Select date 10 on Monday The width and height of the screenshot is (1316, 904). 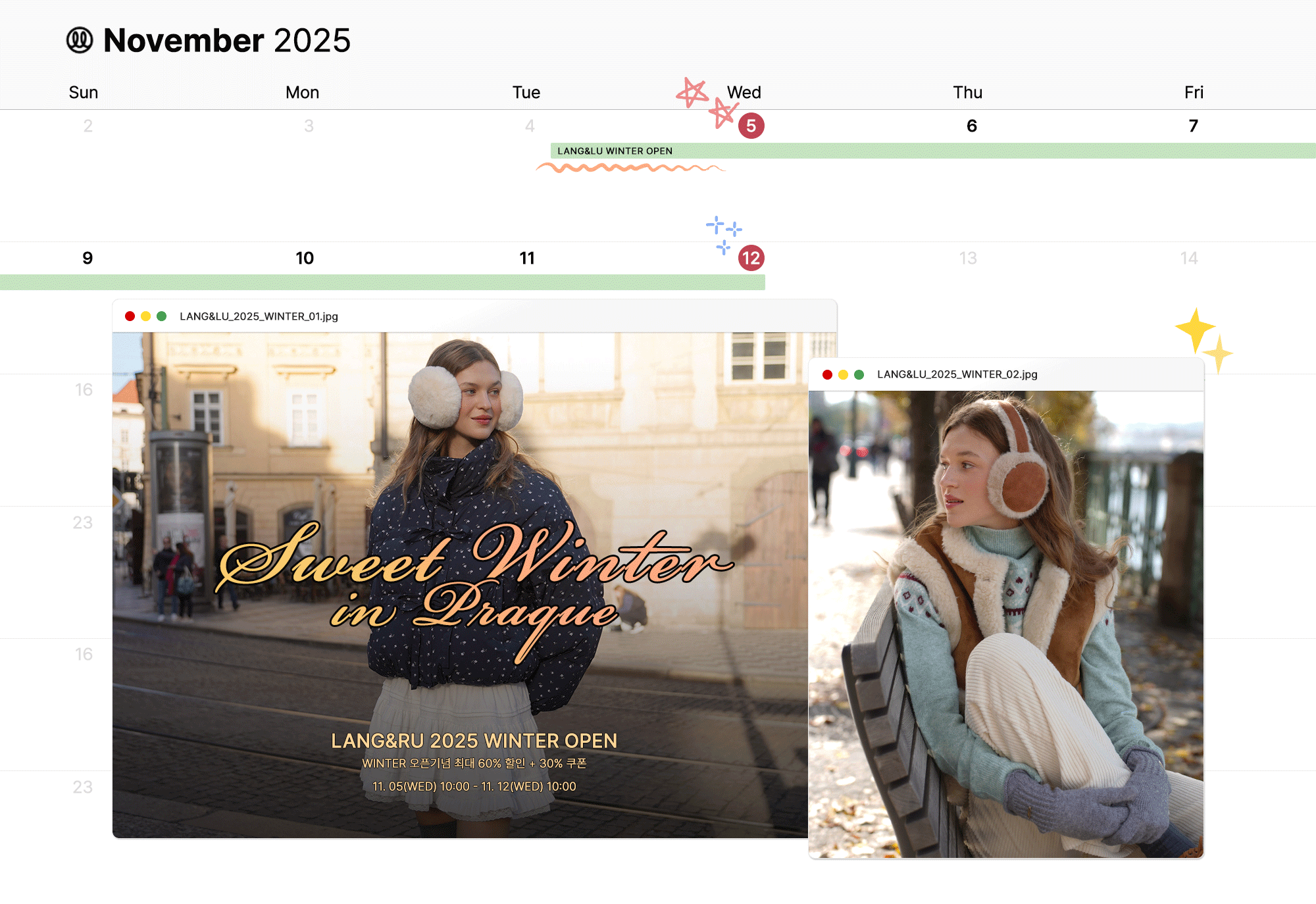point(305,258)
